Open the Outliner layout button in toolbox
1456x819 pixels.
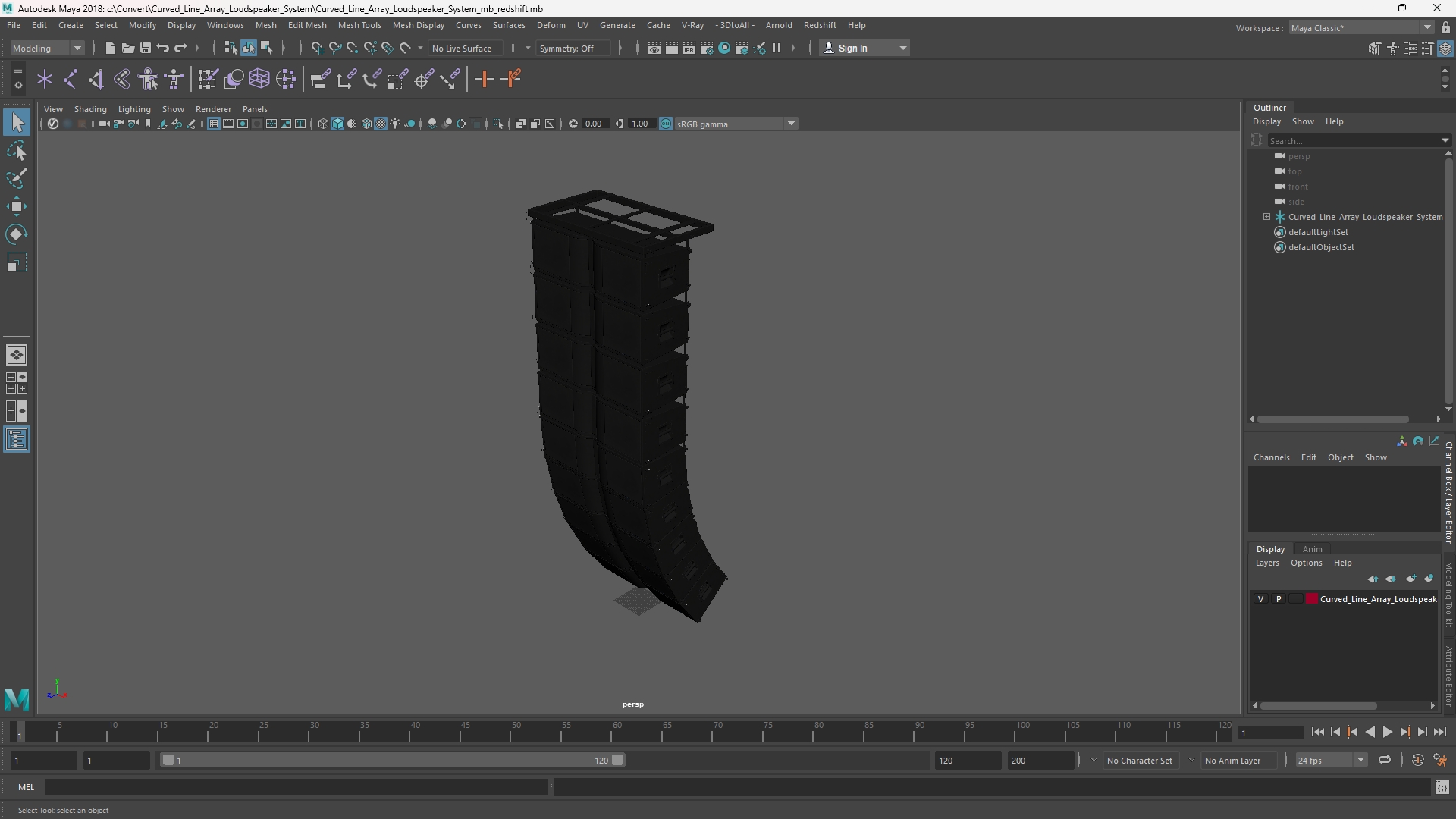pyautogui.click(x=17, y=440)
